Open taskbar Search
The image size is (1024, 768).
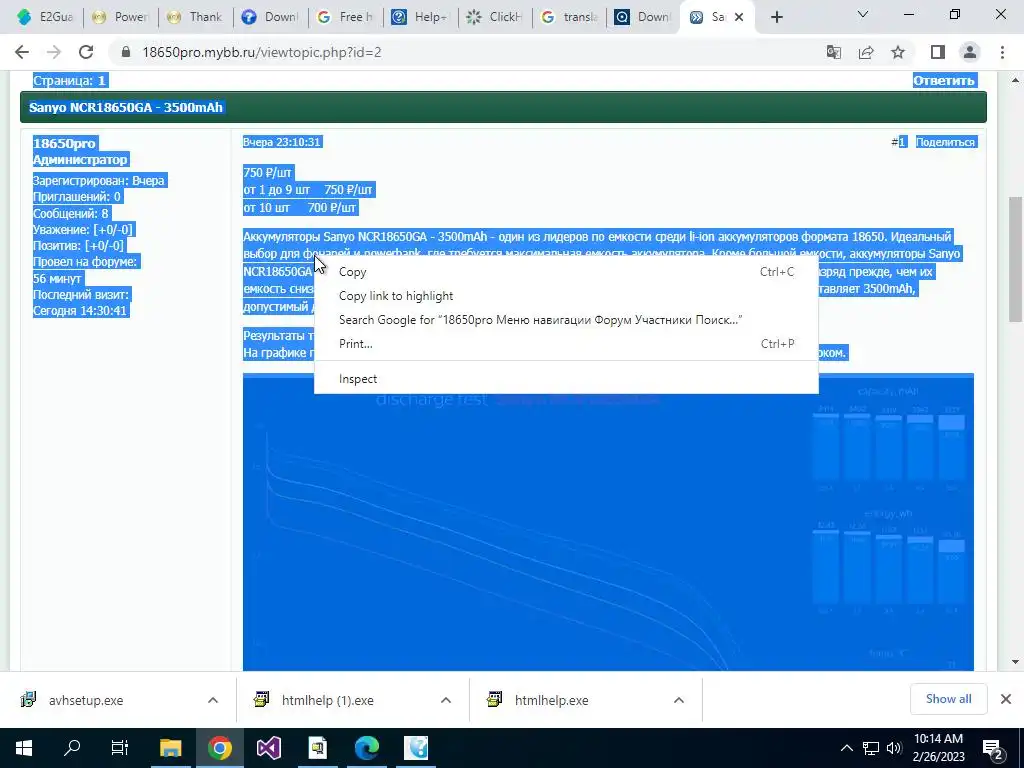click(72, 748)
